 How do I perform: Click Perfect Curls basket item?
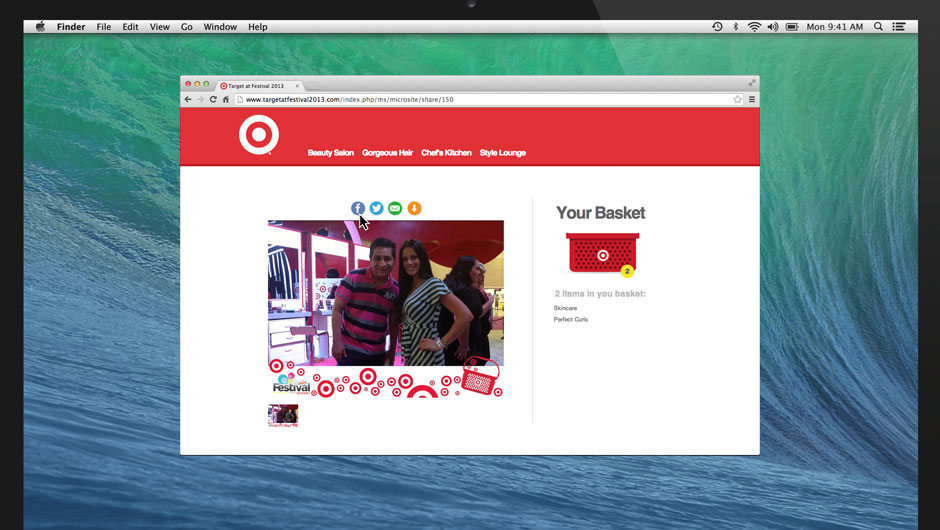[x=571, y=320]
